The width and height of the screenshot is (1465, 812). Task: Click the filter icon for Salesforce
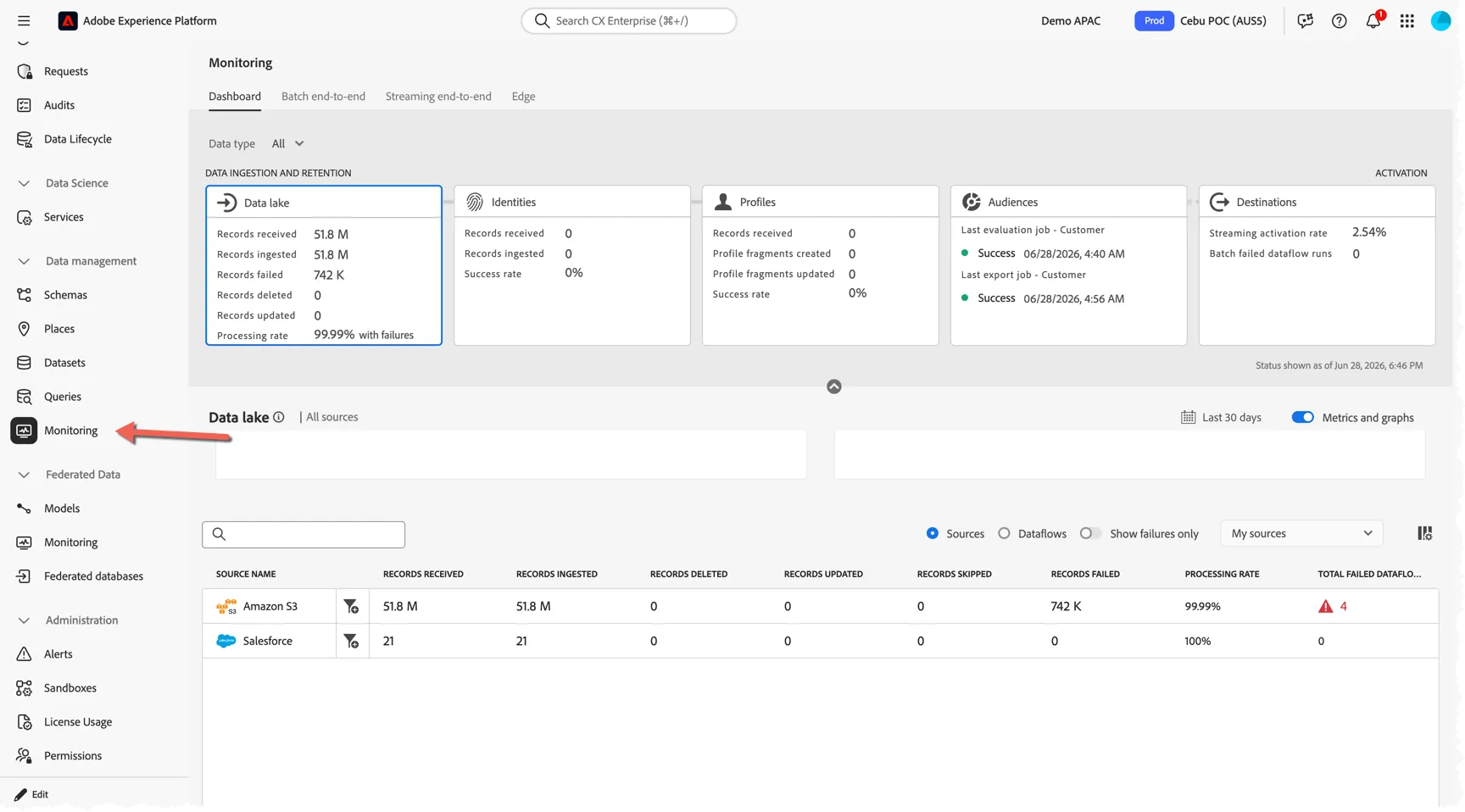tap(351, 641)
